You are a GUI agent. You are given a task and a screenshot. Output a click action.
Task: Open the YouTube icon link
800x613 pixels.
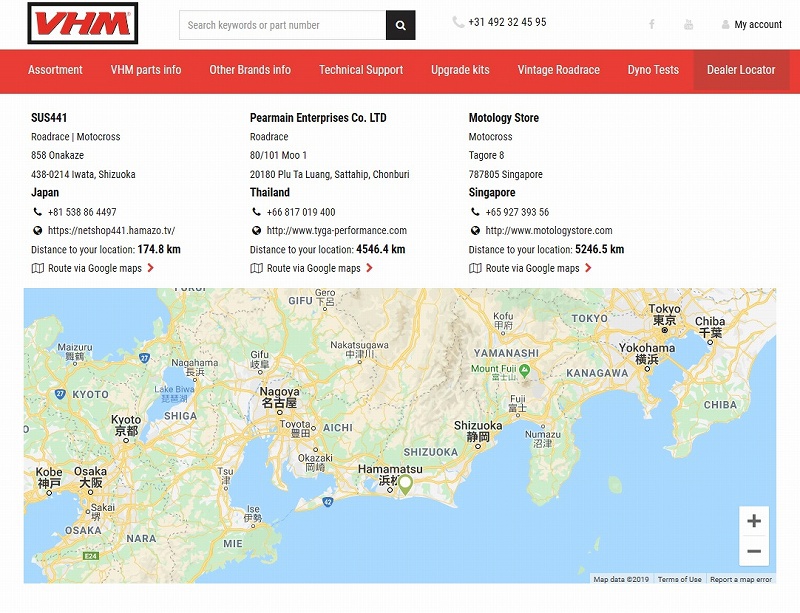click(688, 24)
